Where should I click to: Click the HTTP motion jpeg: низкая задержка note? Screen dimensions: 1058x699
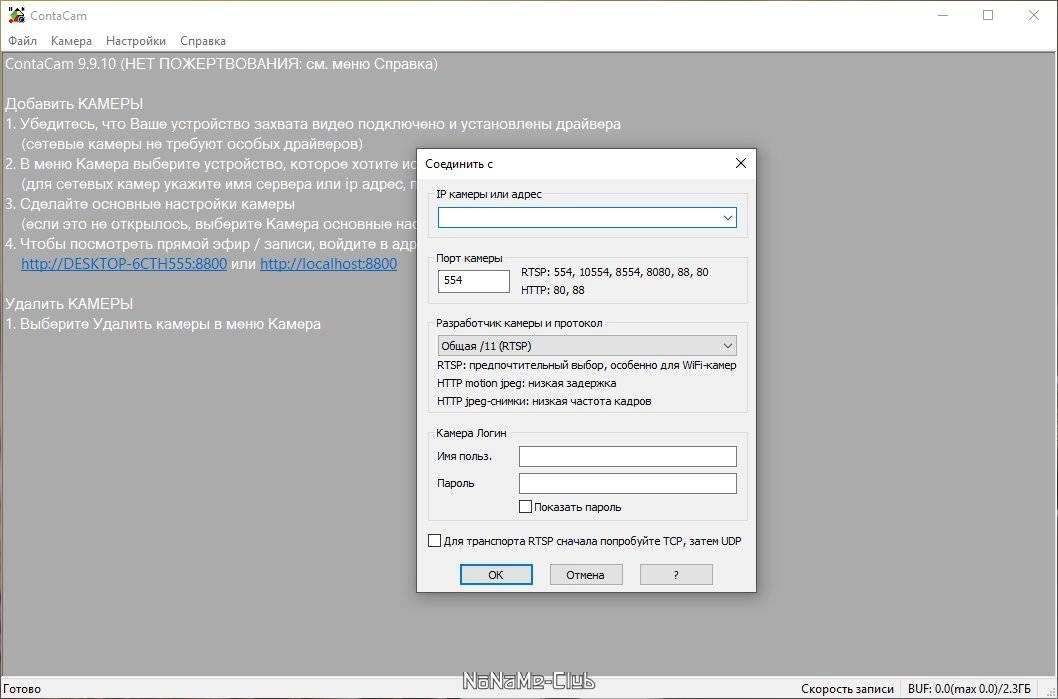tap(526, 383)
